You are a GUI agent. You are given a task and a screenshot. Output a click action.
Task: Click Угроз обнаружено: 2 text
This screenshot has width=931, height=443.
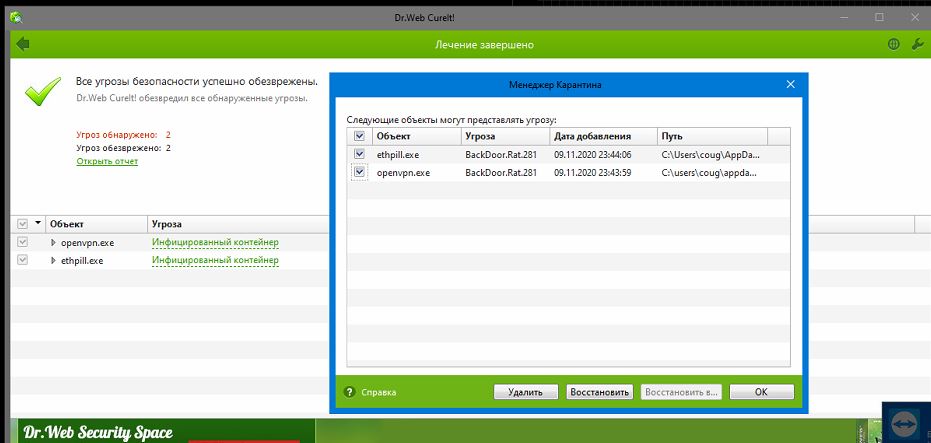(x=124, y=135)
